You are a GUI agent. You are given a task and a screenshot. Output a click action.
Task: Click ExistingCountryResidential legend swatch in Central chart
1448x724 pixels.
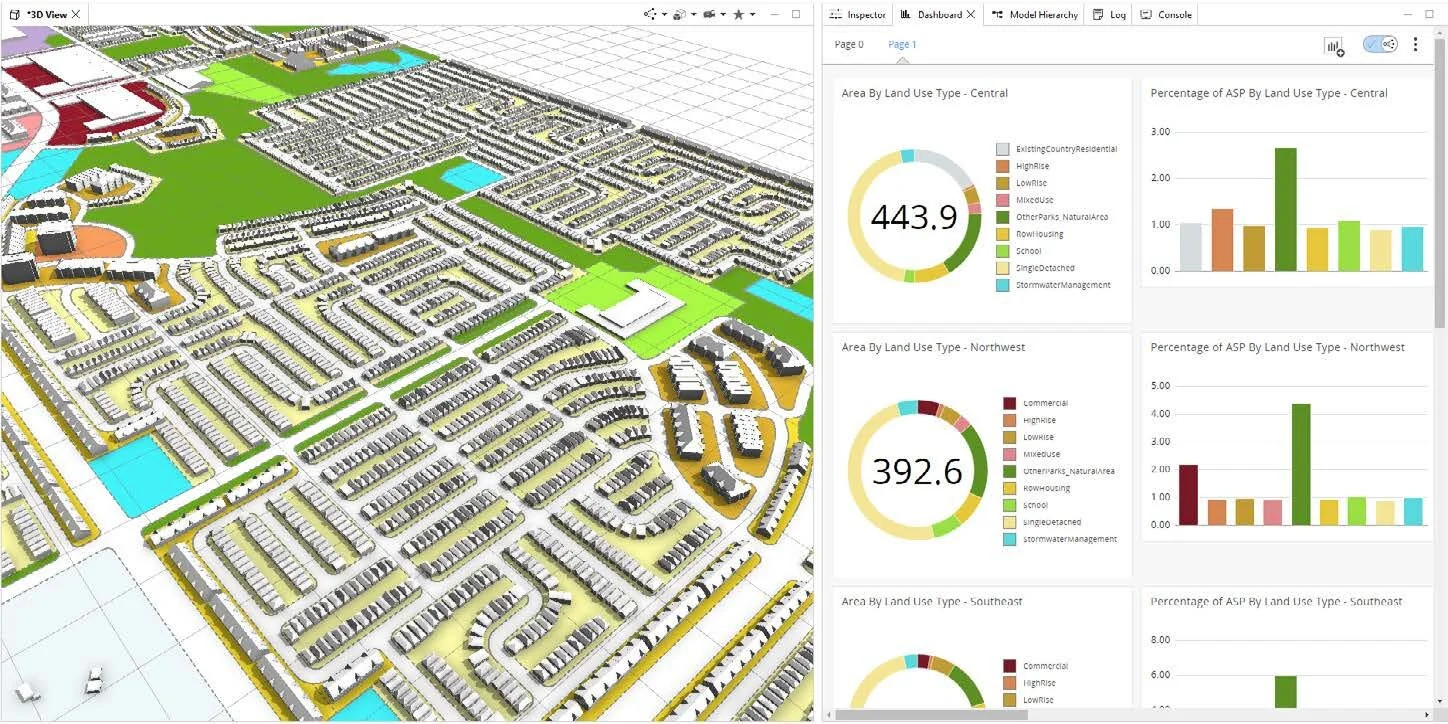[1002, 149]
